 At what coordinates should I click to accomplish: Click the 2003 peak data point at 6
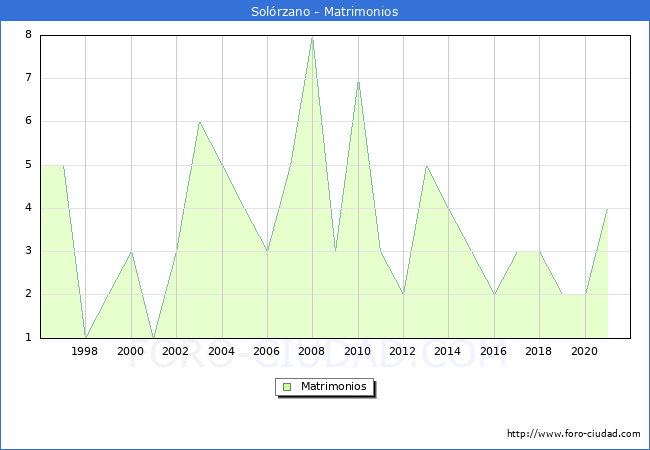pyautogui.click(x=199, y=122)
